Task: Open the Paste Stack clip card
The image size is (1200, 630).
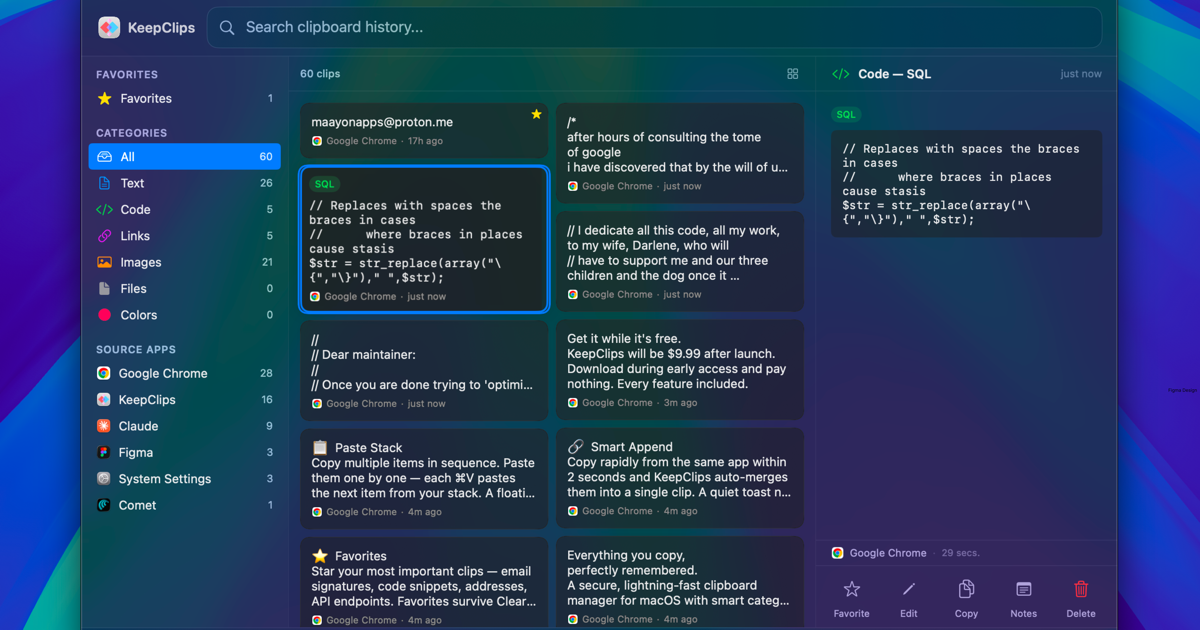Action: (x=424, y=478)
